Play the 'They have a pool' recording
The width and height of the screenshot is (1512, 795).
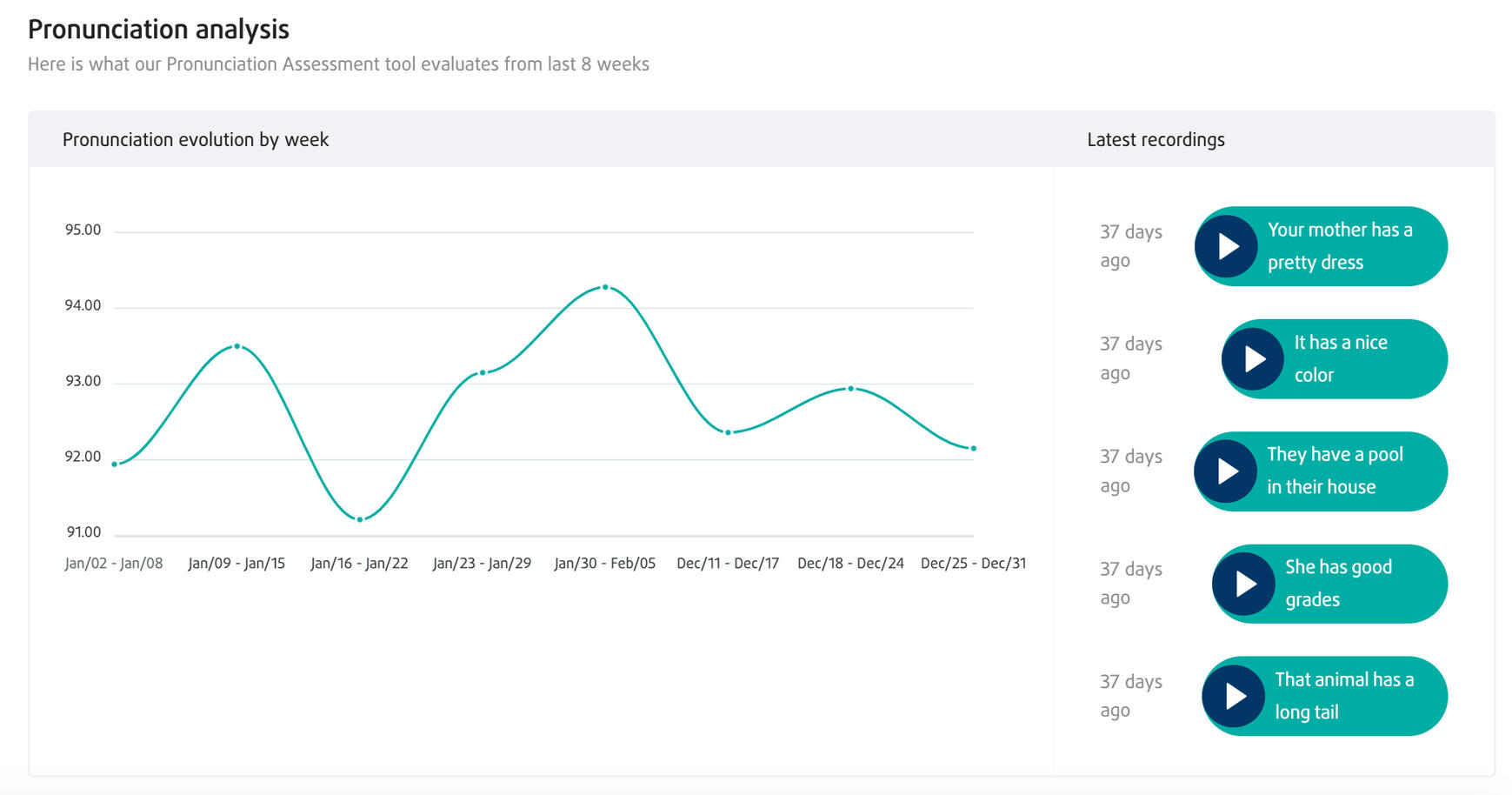1225,471
